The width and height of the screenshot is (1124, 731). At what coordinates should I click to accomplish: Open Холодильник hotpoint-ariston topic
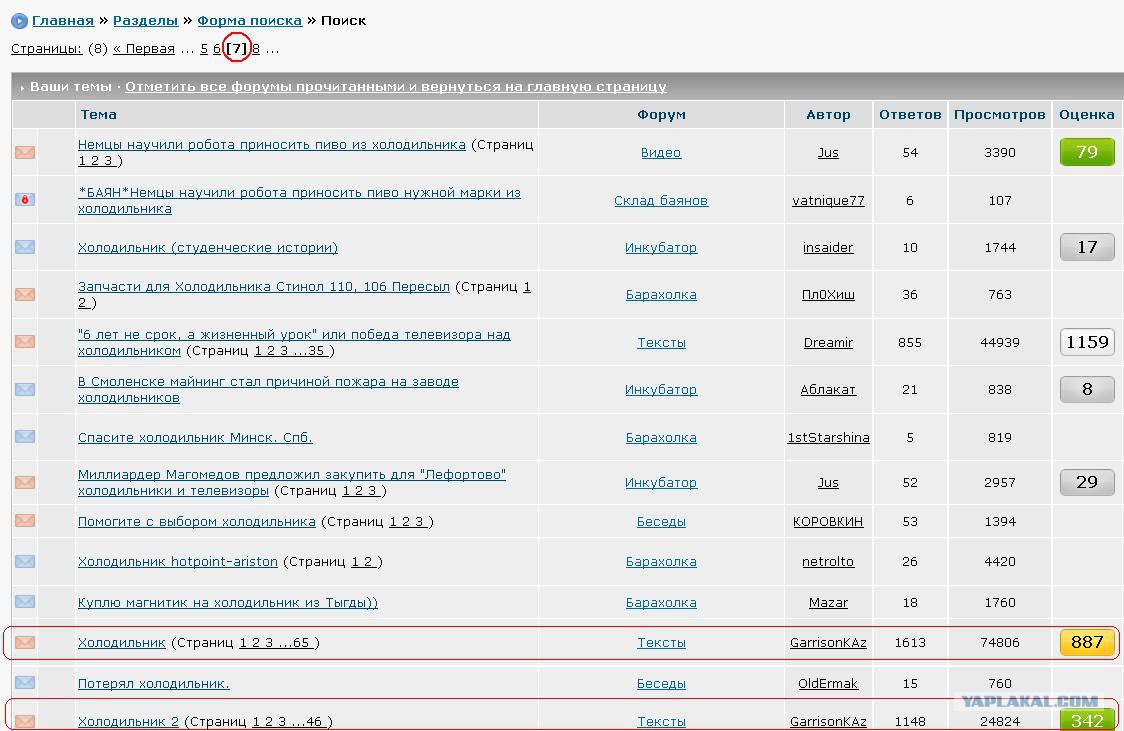click(x=178, y=561)
